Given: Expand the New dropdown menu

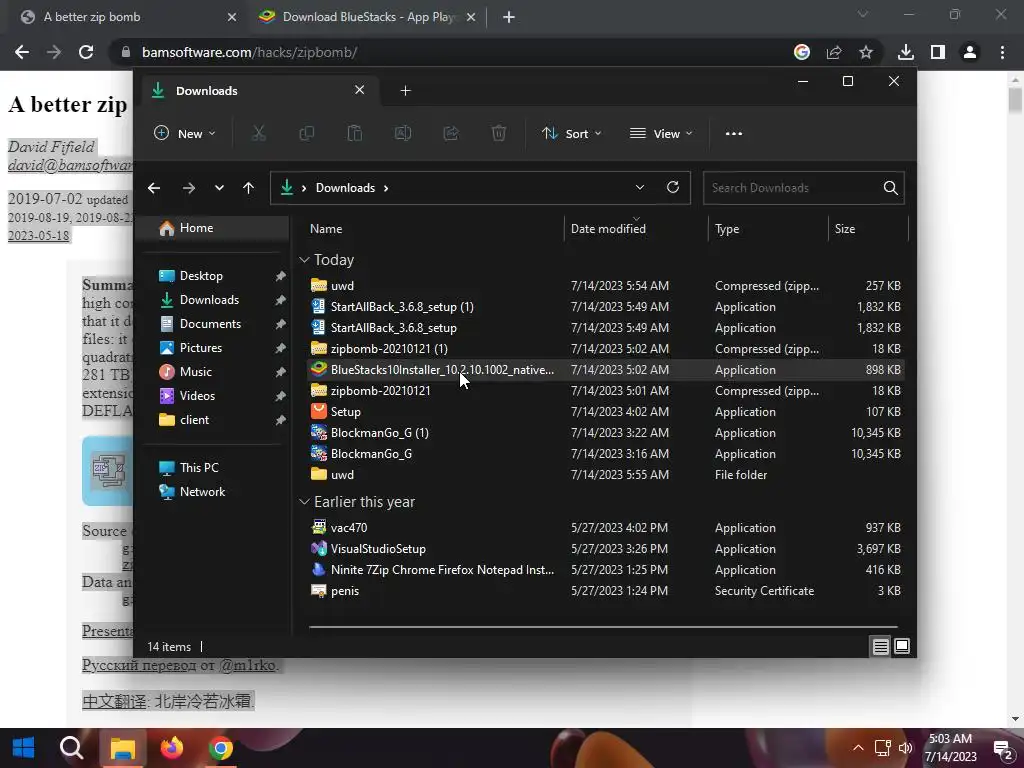Looking at the screenshot, I should click(184, 133).
